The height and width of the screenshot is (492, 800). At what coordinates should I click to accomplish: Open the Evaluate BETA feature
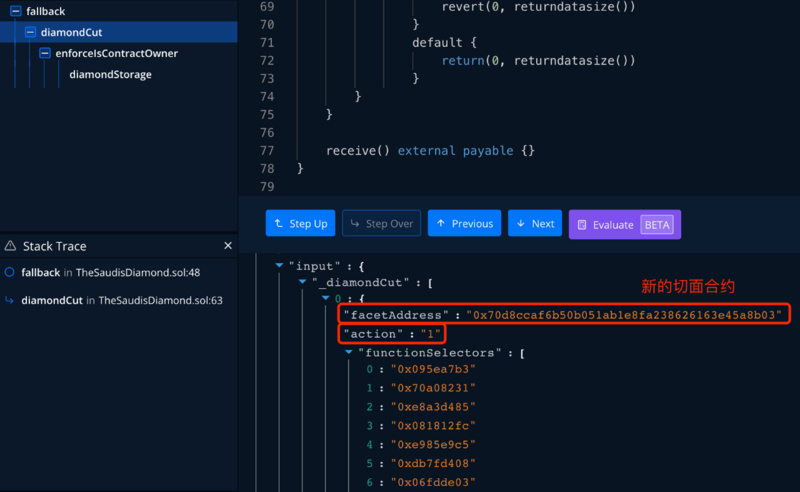click(x=624, y=224)
